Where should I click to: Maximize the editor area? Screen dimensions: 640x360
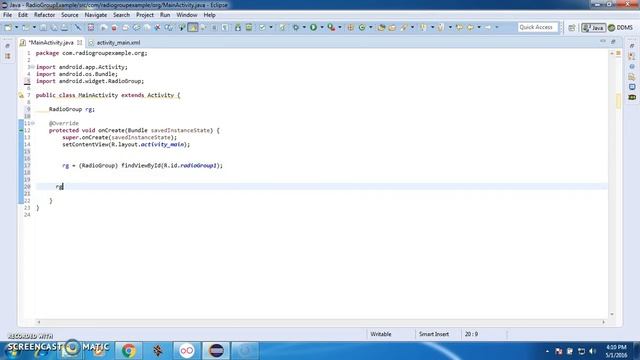point(613,42)
